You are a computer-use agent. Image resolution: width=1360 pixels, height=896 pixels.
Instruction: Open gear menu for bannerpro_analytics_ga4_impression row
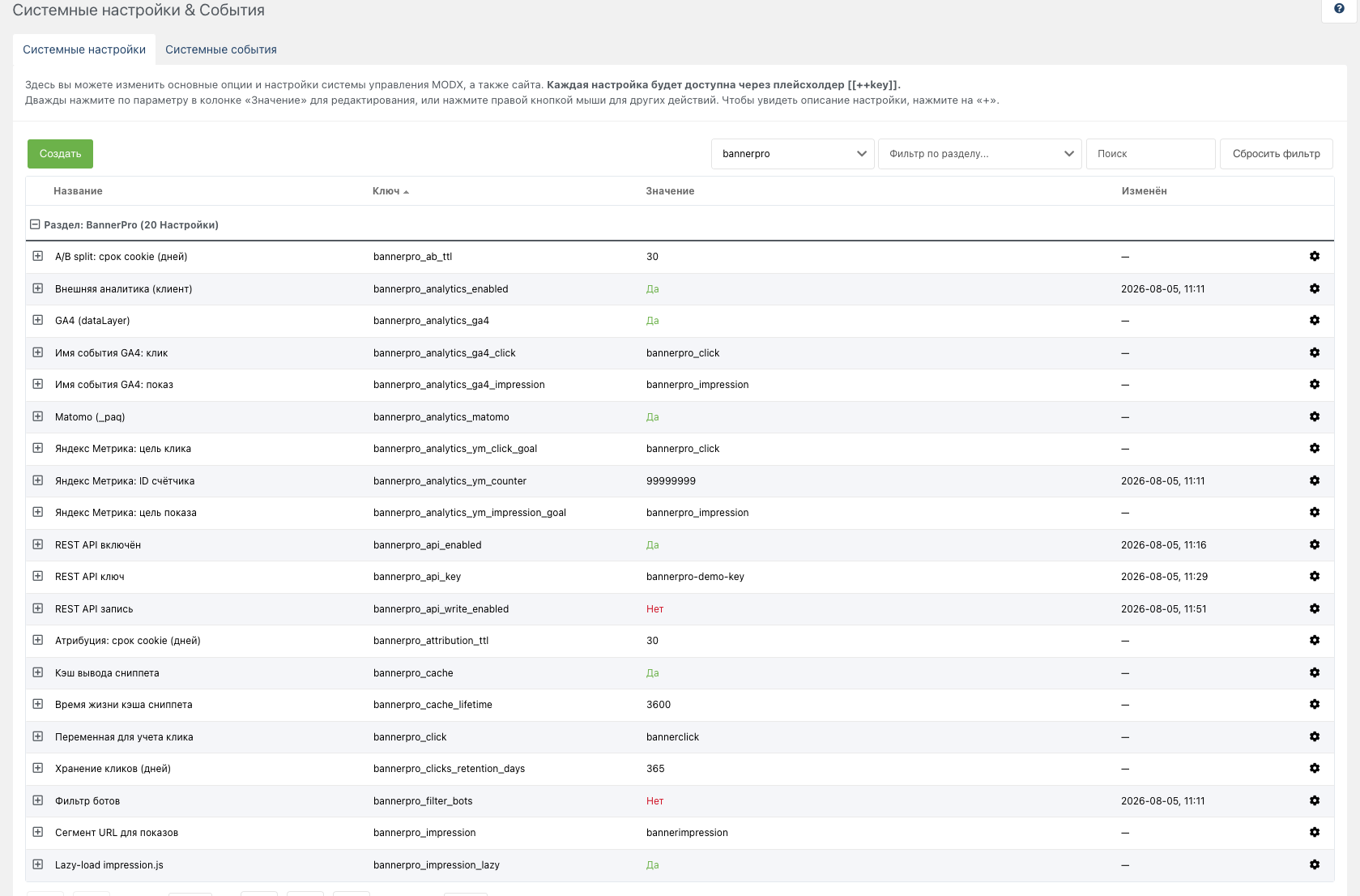coord(1315,384)
